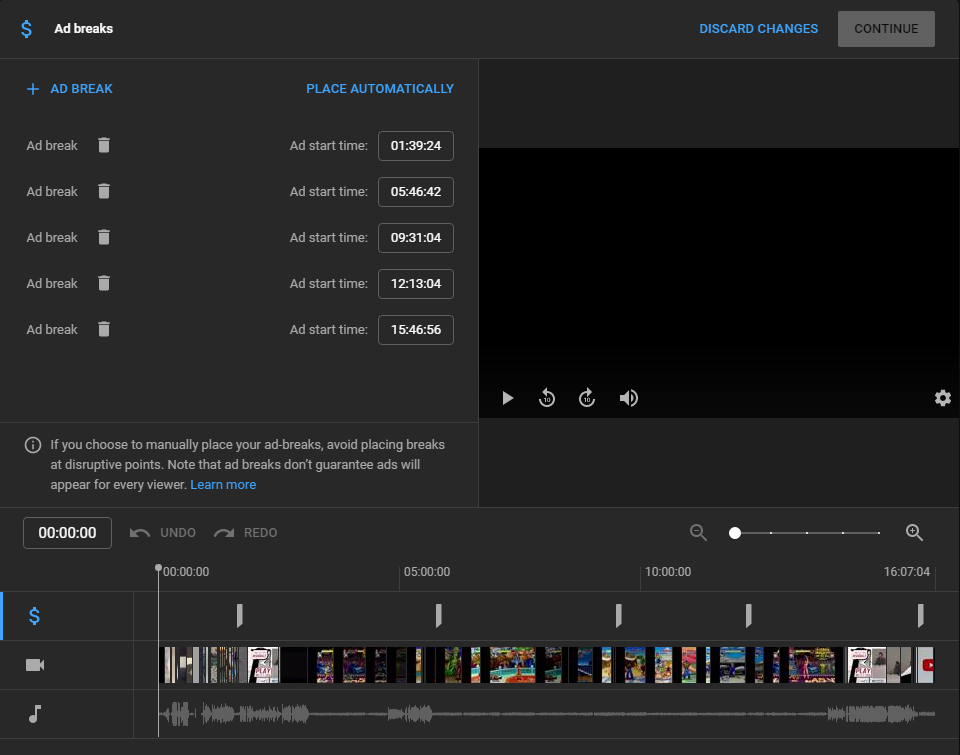960x755 pixels.
Task: Click the dollar sign Ad breaks header icon
Action: [x=26, y=29]
